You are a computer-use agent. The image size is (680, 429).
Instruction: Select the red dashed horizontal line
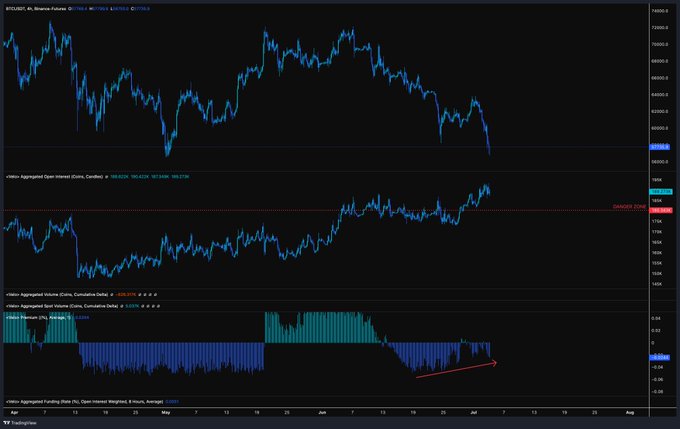coord(300,211)
